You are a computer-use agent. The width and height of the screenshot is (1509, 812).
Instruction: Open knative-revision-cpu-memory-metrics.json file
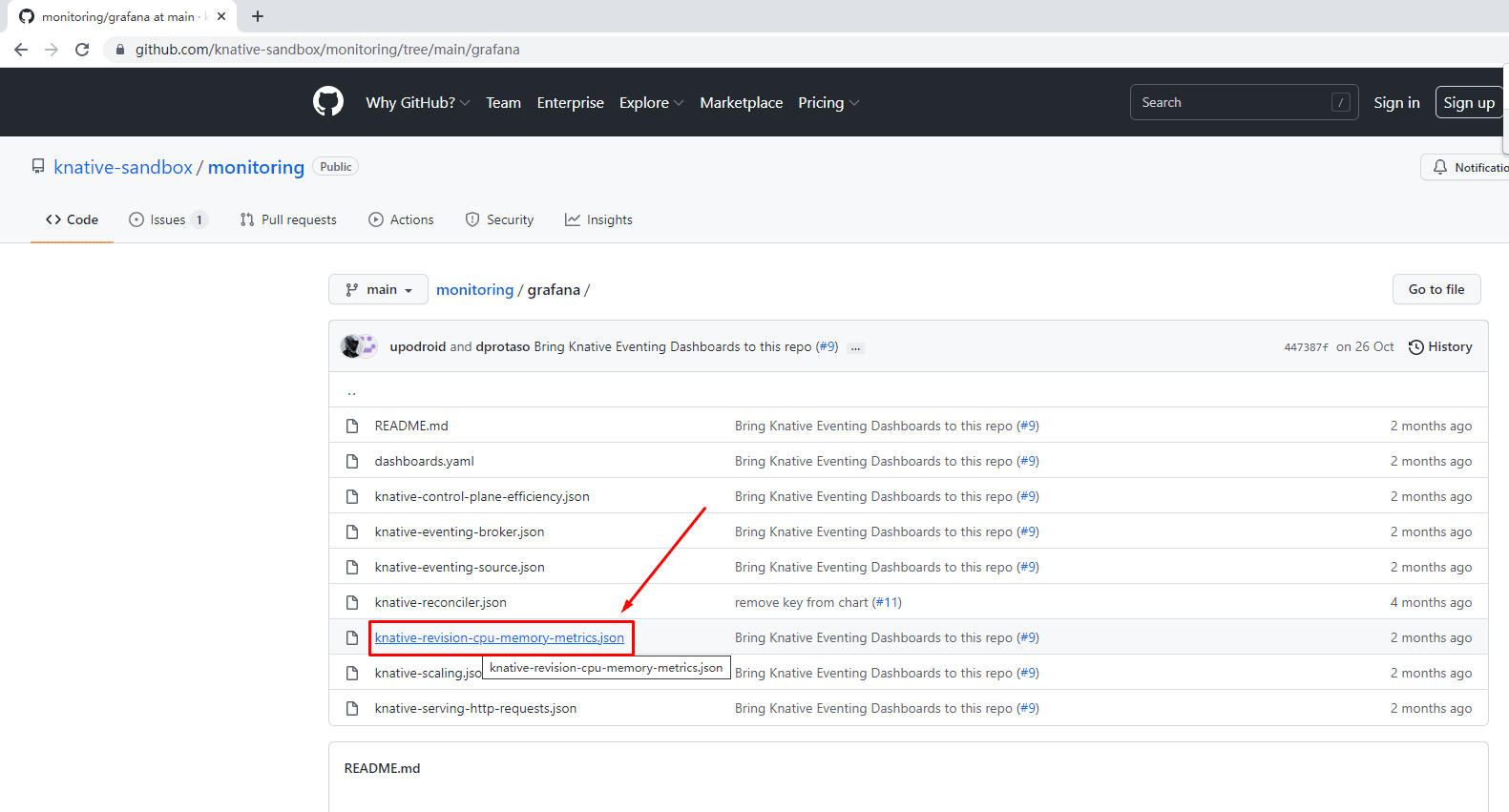click(499, 637)
